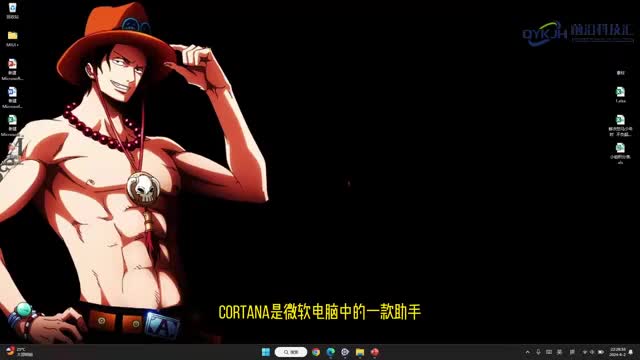Open the volume tray icon
This screenshot has height=360, width=640.
(x=592, y=352)
